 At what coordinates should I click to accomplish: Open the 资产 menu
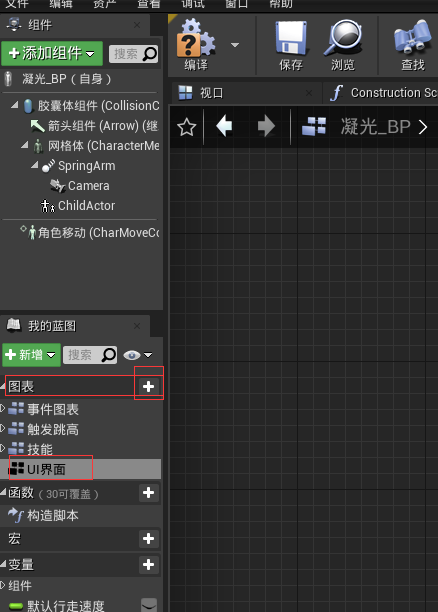(105, 4)
